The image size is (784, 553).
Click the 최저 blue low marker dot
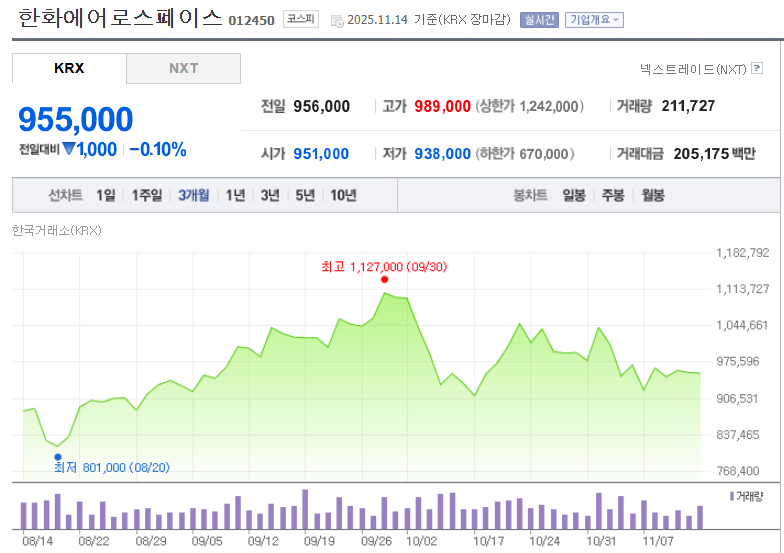[x=58, y=456]
